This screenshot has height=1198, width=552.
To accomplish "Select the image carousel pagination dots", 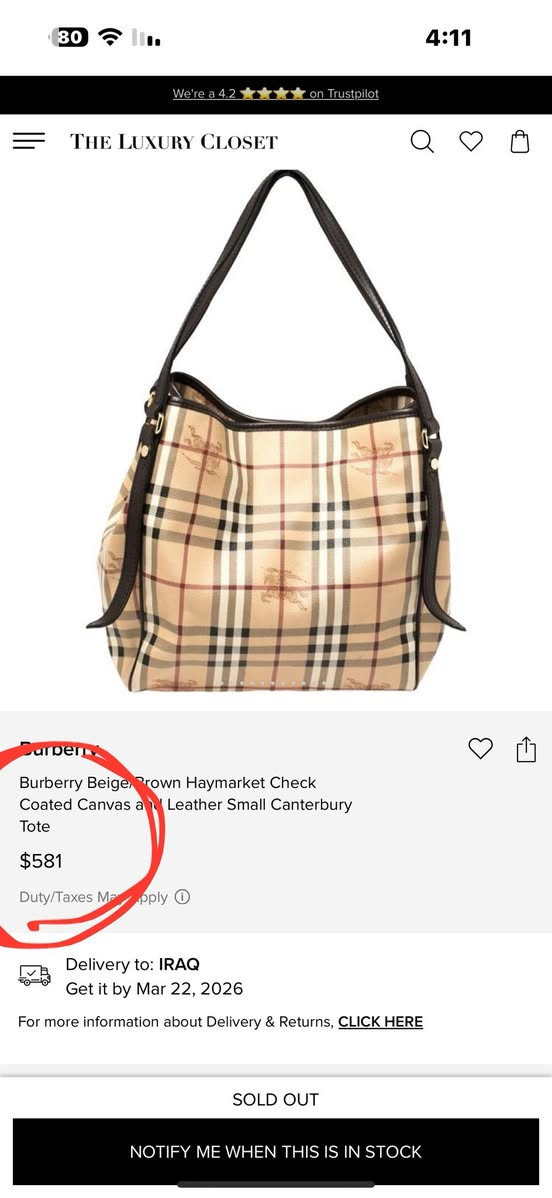I will point(276,682).
